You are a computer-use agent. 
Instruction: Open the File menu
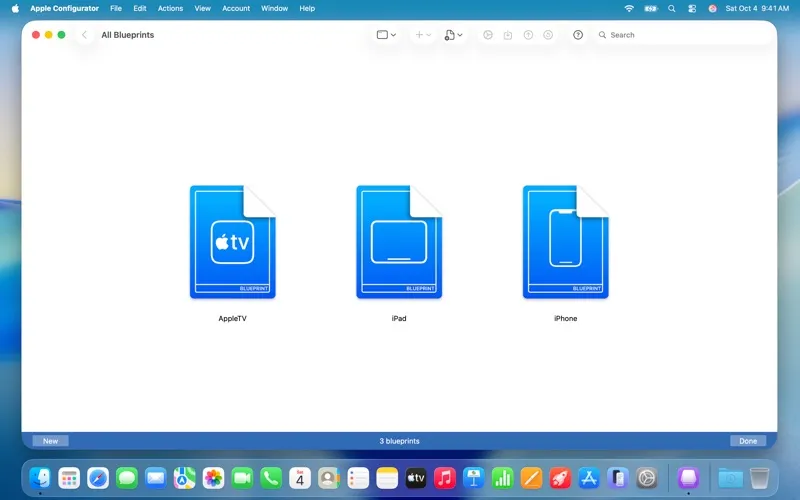[116, 8]
